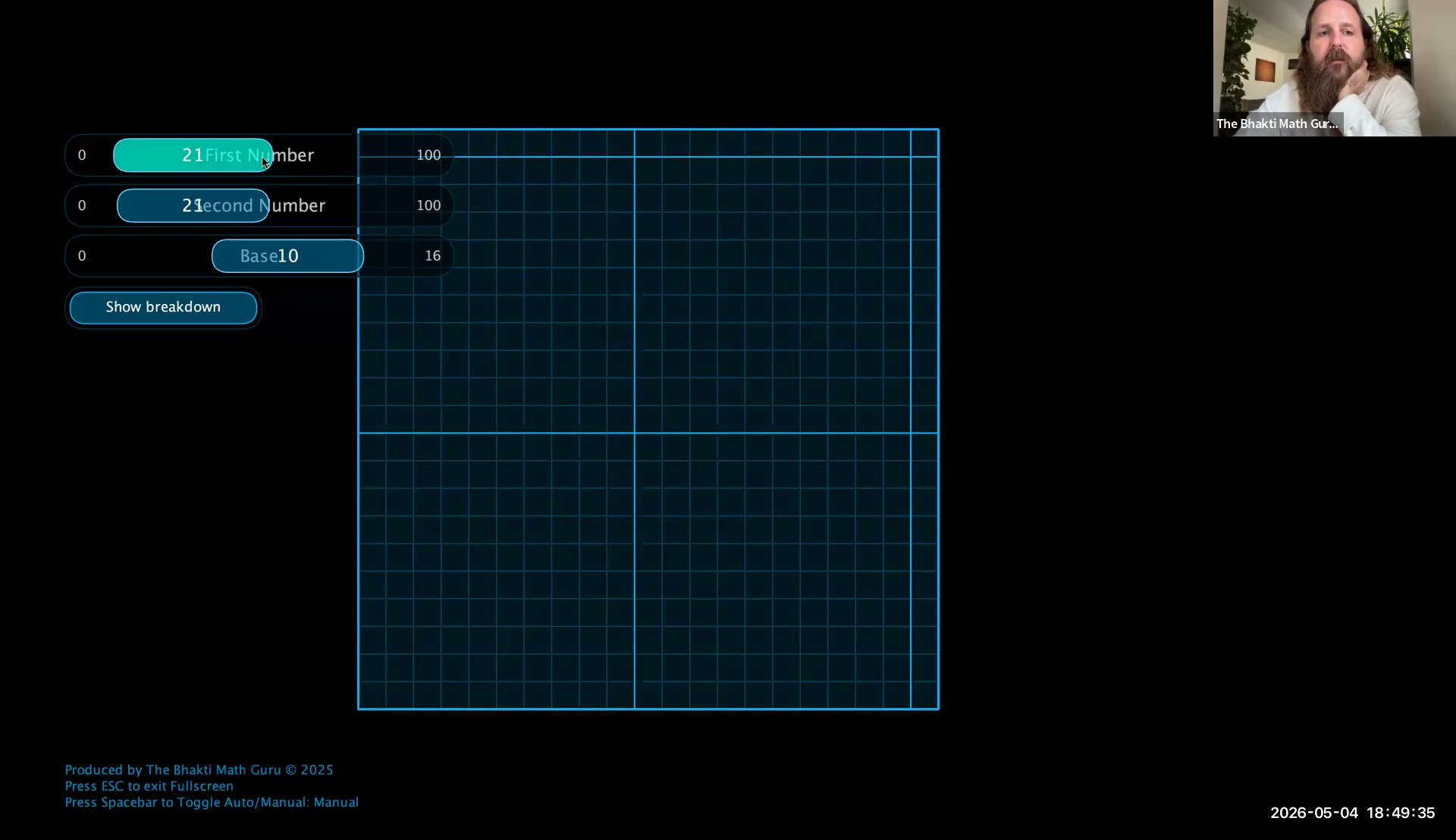Click the First Number track near 100
The image size is (1456, 840).
click(x=428, y=155)
